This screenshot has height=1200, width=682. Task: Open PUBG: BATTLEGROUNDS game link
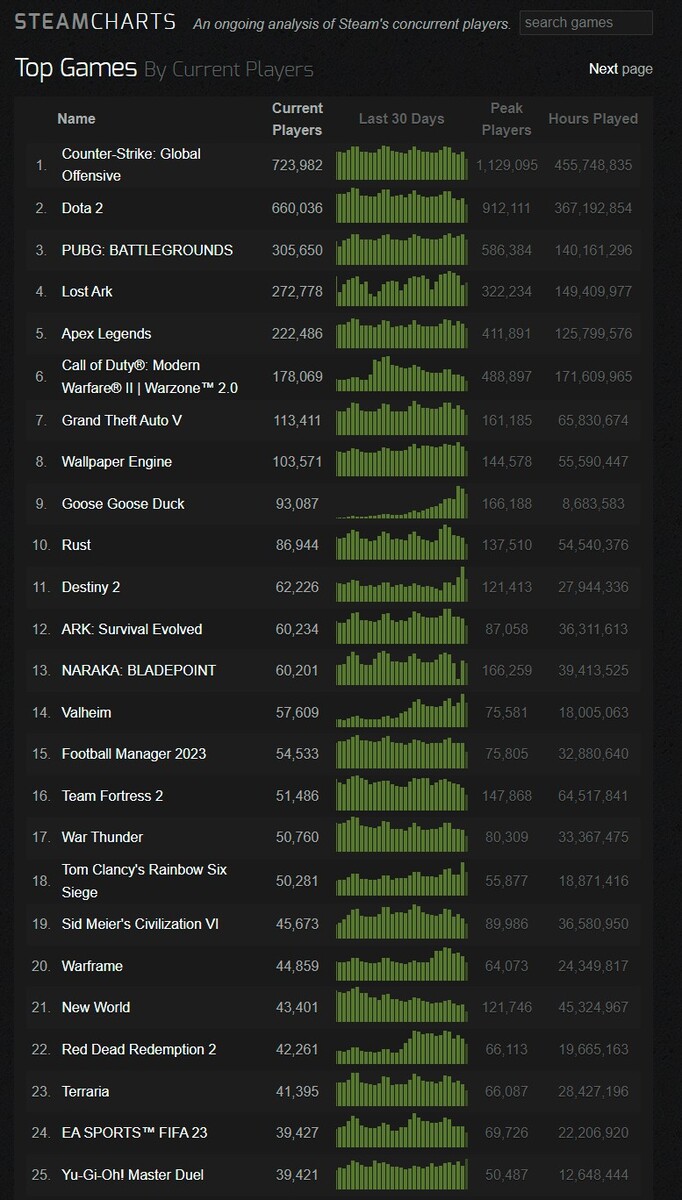[x=147, y=250]
